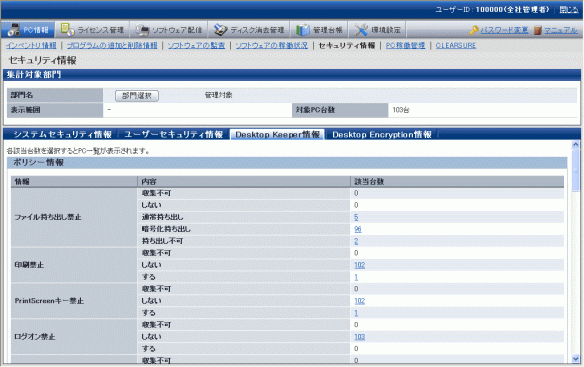Click the ファイル持ち出し禁止 row label
This screenshot has width=584, height=367.
coord(48,217)
